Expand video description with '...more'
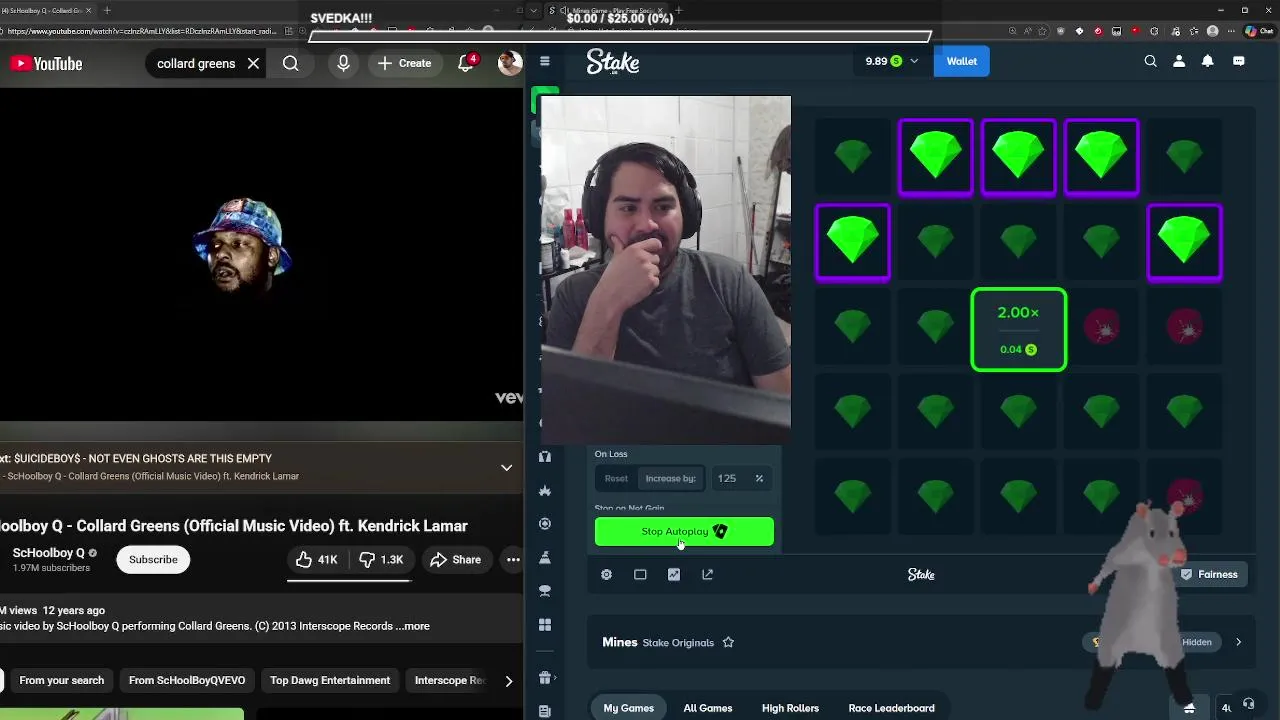1280x720 pixels. [412, 626]
